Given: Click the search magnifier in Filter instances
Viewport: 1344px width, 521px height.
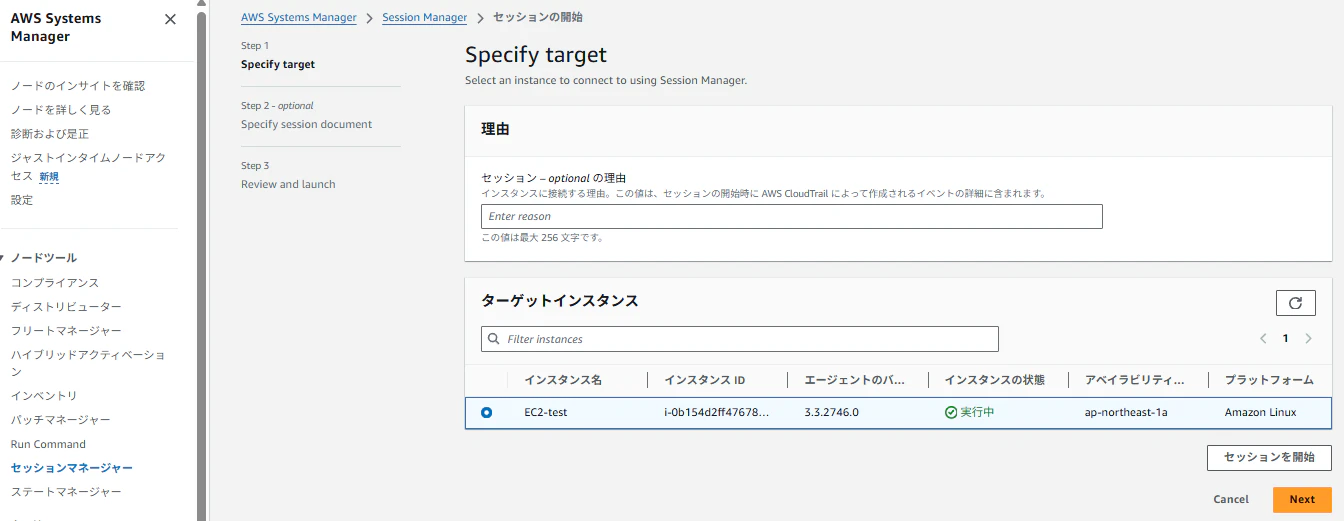Looking at the screenshot, I should pyautogui.click(x=493, y=339).
